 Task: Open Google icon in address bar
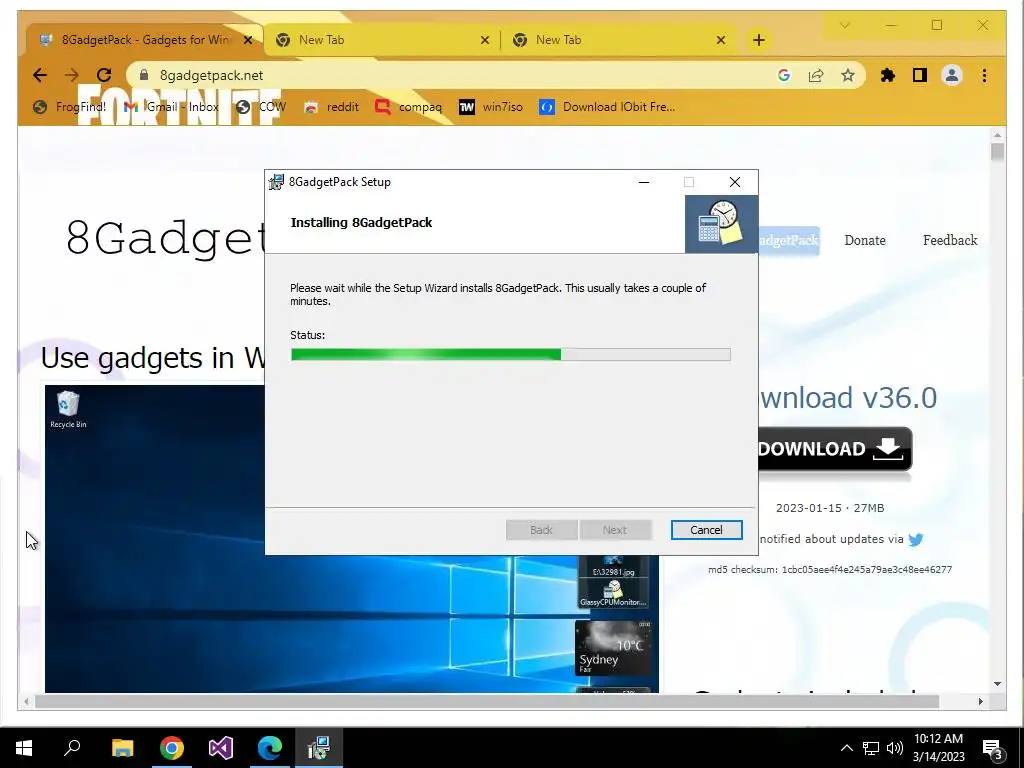784,75
